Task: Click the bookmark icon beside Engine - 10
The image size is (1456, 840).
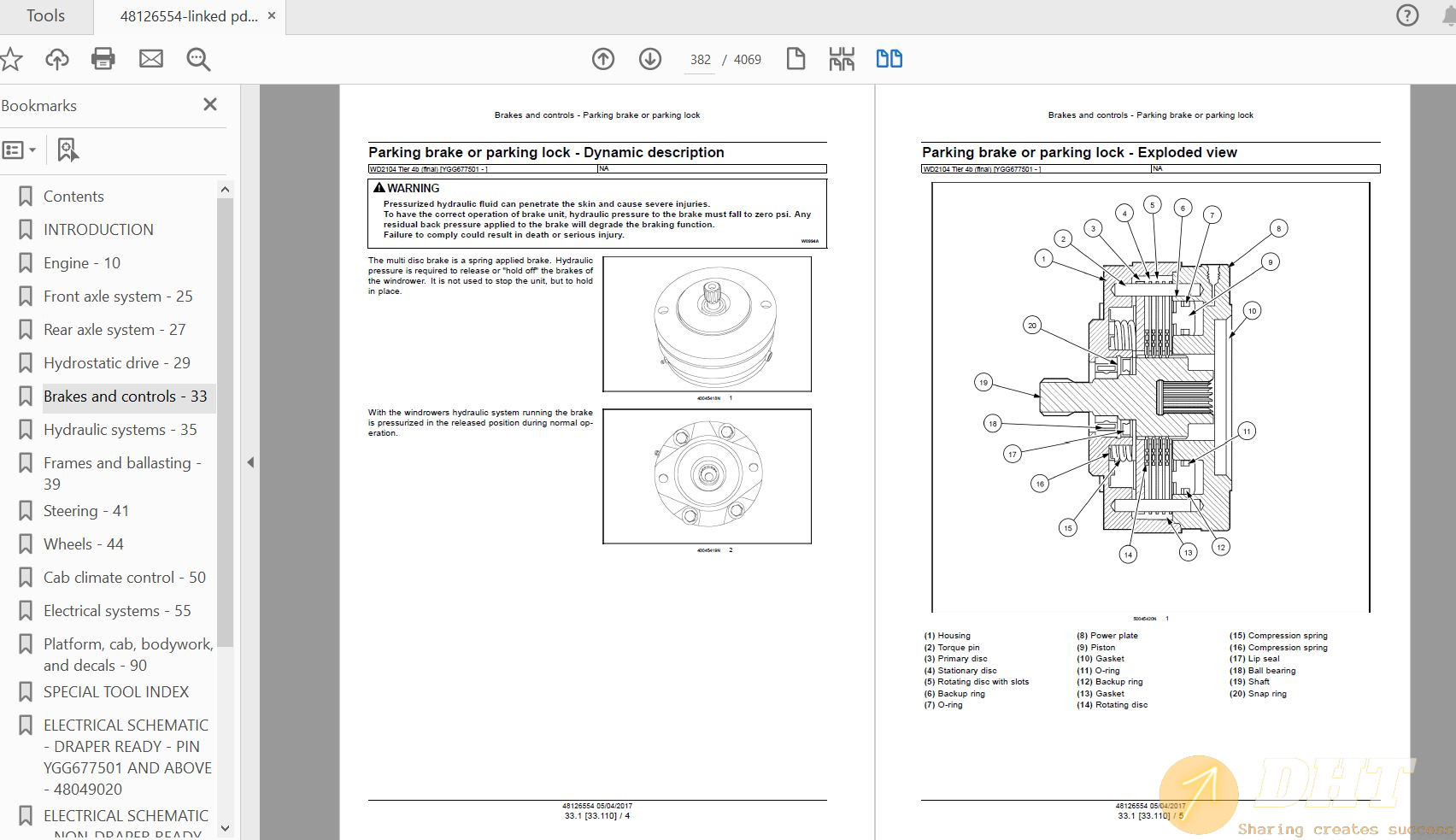Action: coord(26,263)
